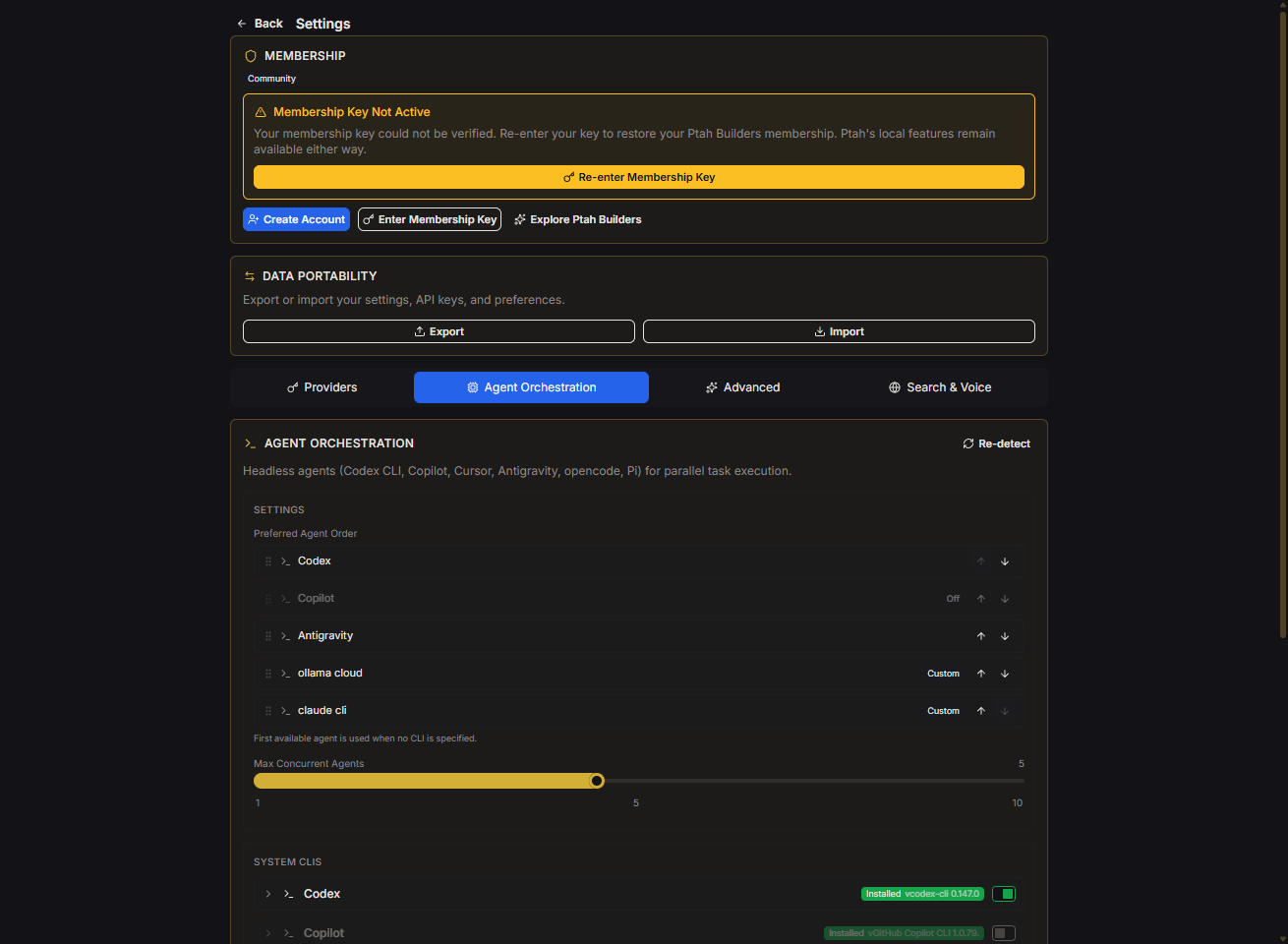1288x944 pixels.
Task: Grab the Copilot row drag handle
Action: click(x=268, y=599)
